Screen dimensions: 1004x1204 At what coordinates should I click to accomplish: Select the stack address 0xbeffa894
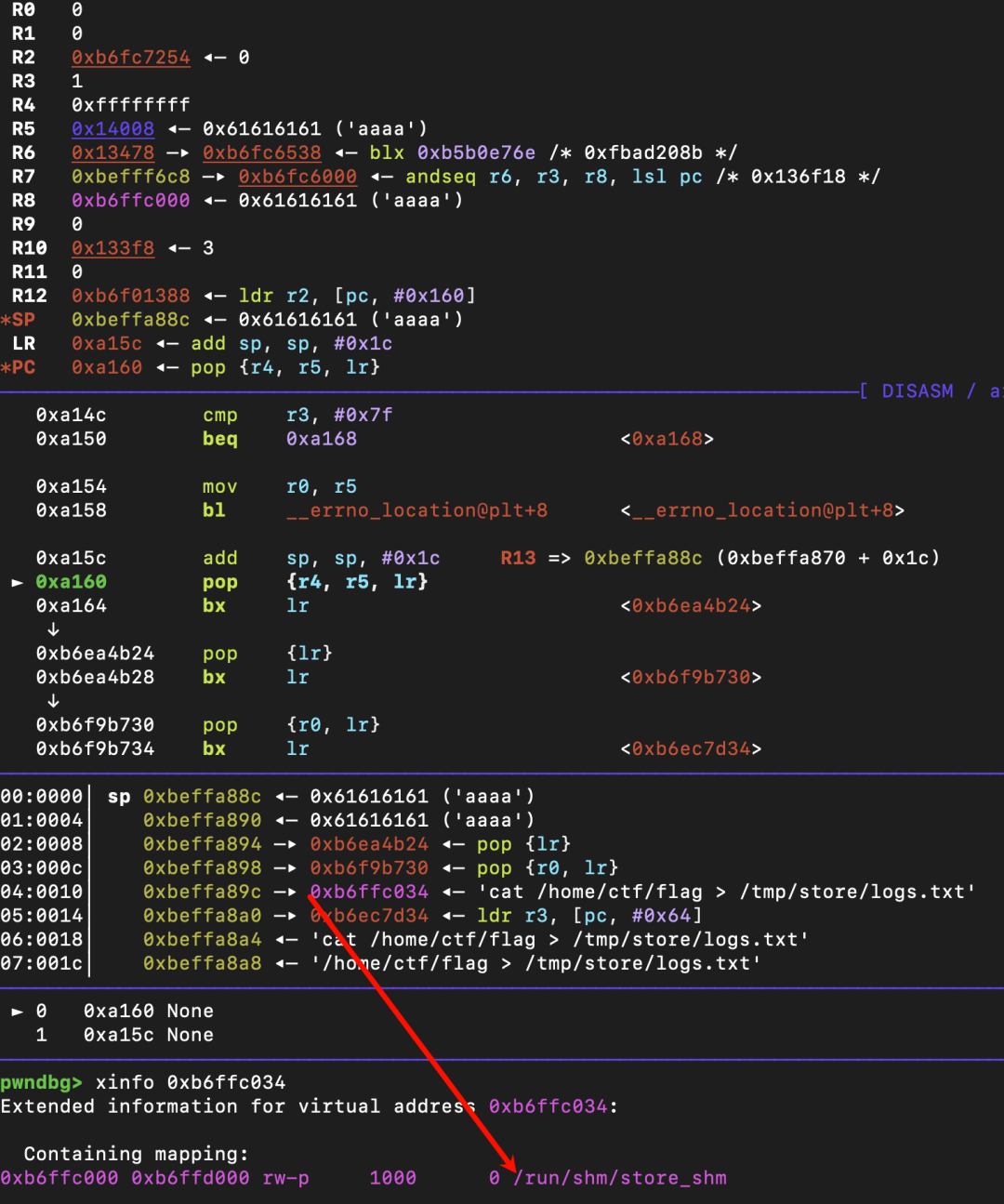(203, 844)
